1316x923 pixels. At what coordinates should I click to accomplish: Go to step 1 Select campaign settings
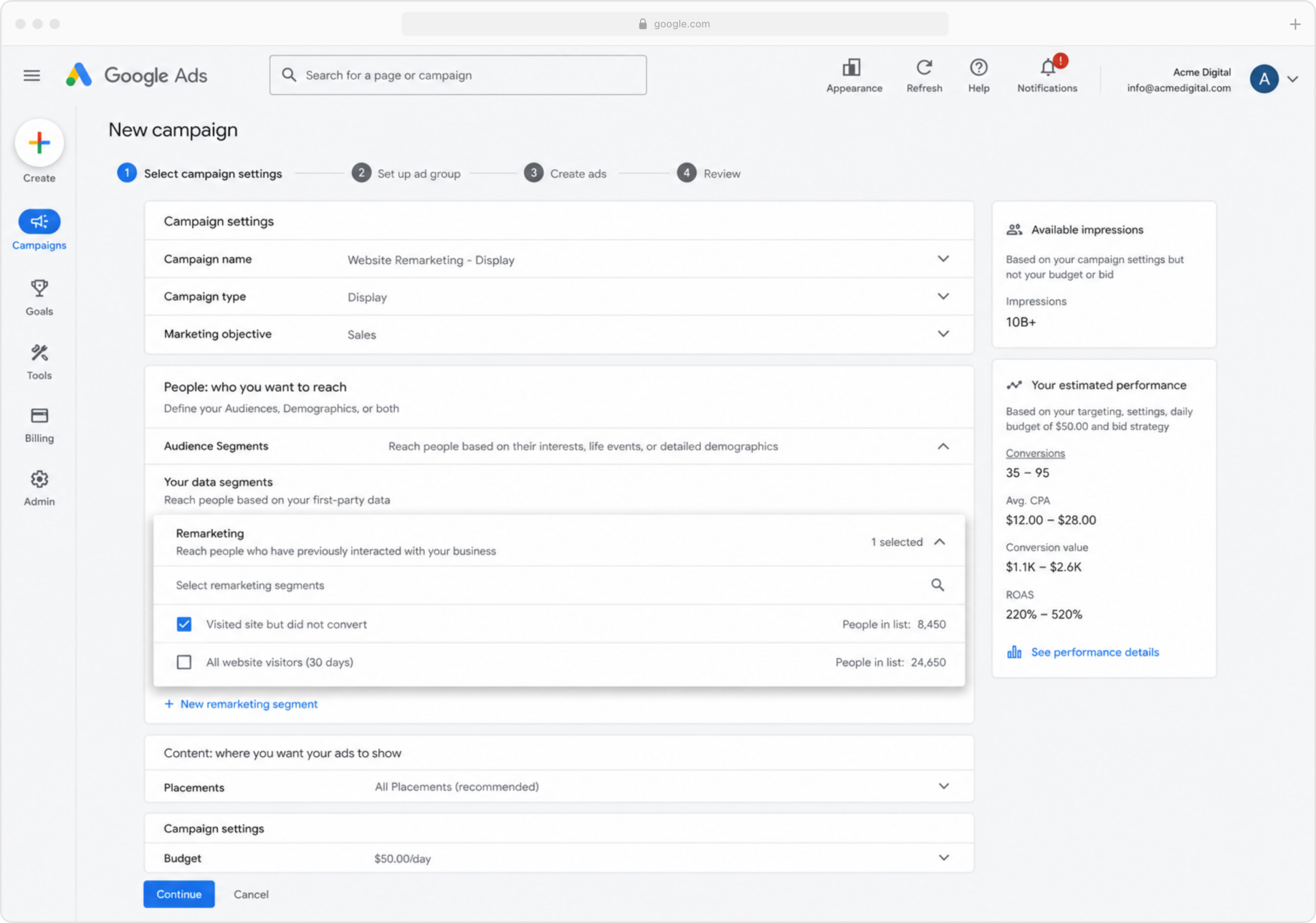click(x=199, y=173)
